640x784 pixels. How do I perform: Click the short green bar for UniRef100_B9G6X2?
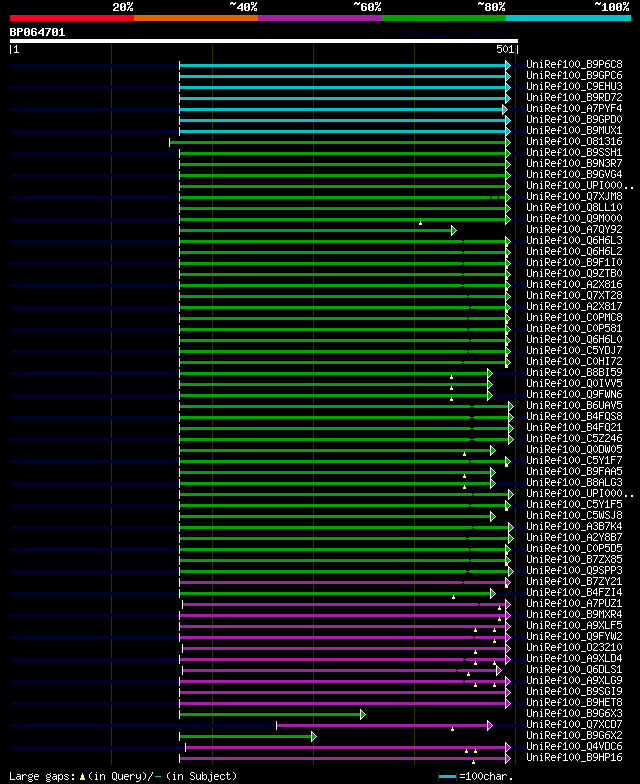(246, 736)
